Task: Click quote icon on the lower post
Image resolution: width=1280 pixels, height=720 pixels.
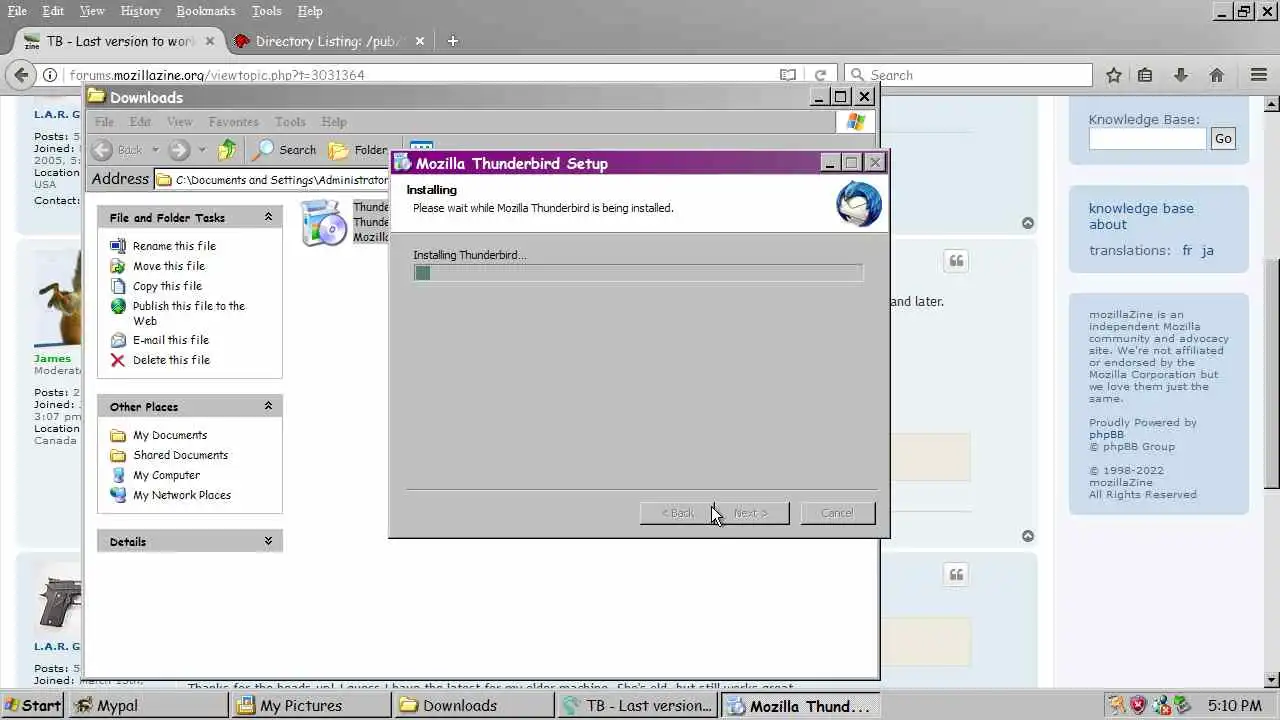Action: pyautogui.click(x=956, y=574)
